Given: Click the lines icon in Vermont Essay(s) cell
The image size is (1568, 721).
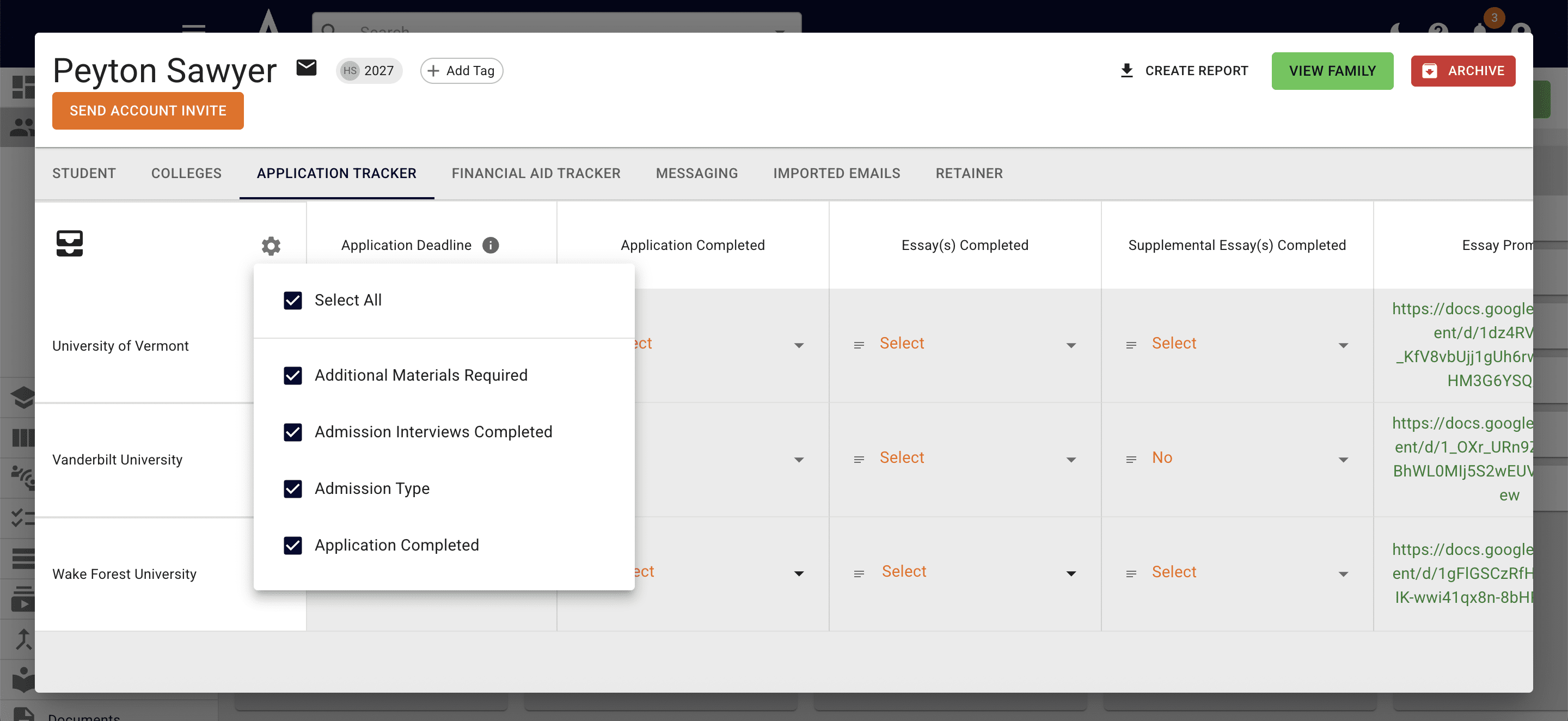Looking at the screenshot, I should coord(858,345).
